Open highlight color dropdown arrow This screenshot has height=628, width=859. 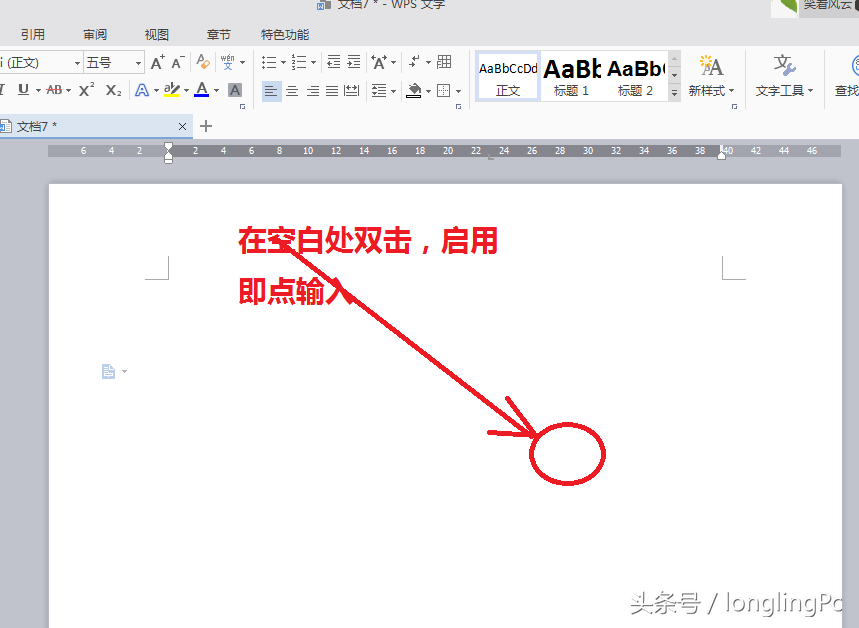coord(186,90)
